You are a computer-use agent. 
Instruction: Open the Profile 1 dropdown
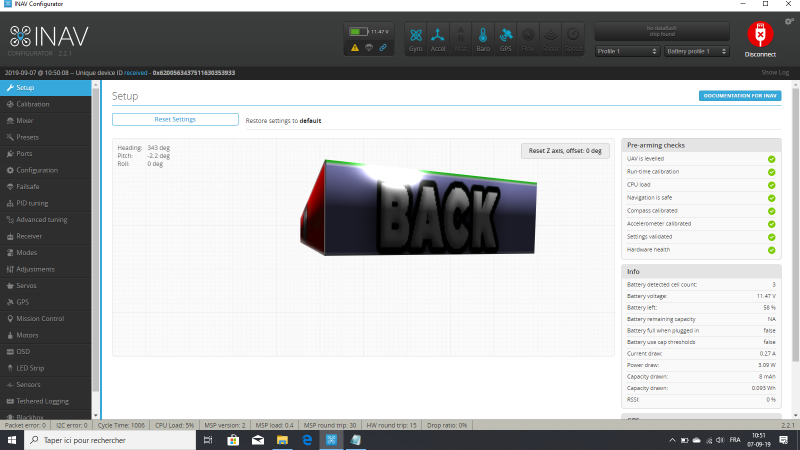click(625, 51)
